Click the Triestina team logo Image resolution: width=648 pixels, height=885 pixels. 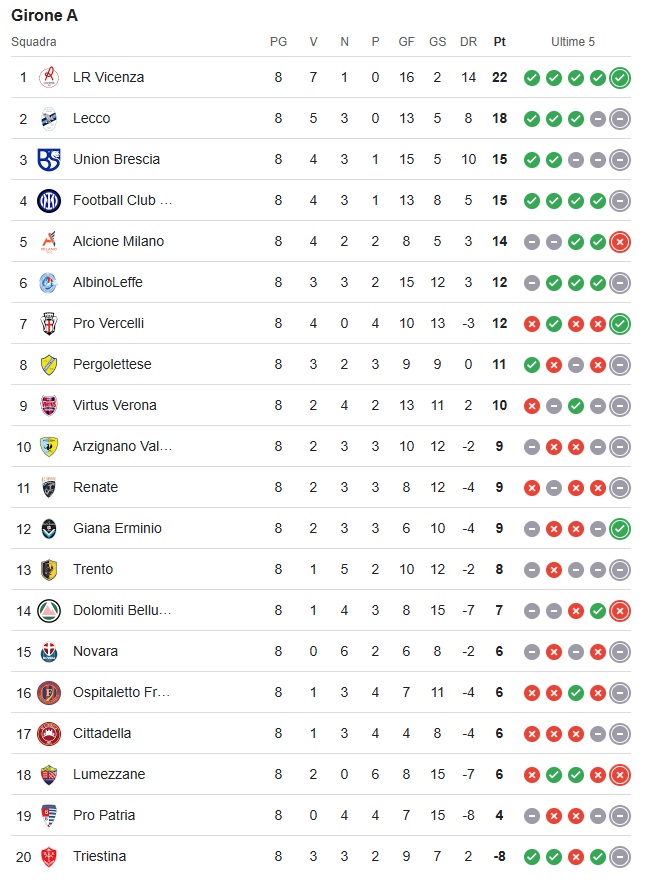click(48, 856)
